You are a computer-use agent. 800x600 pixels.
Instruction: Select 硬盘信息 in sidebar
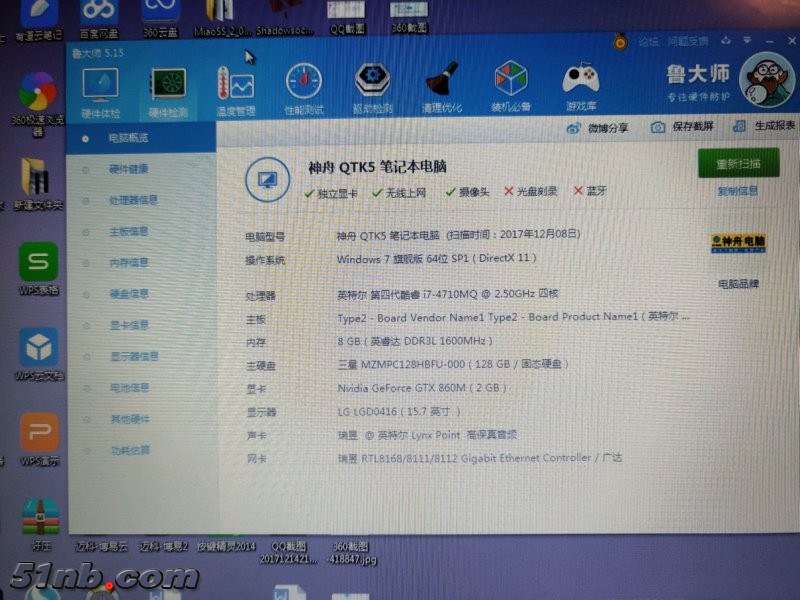coord(129,294)
